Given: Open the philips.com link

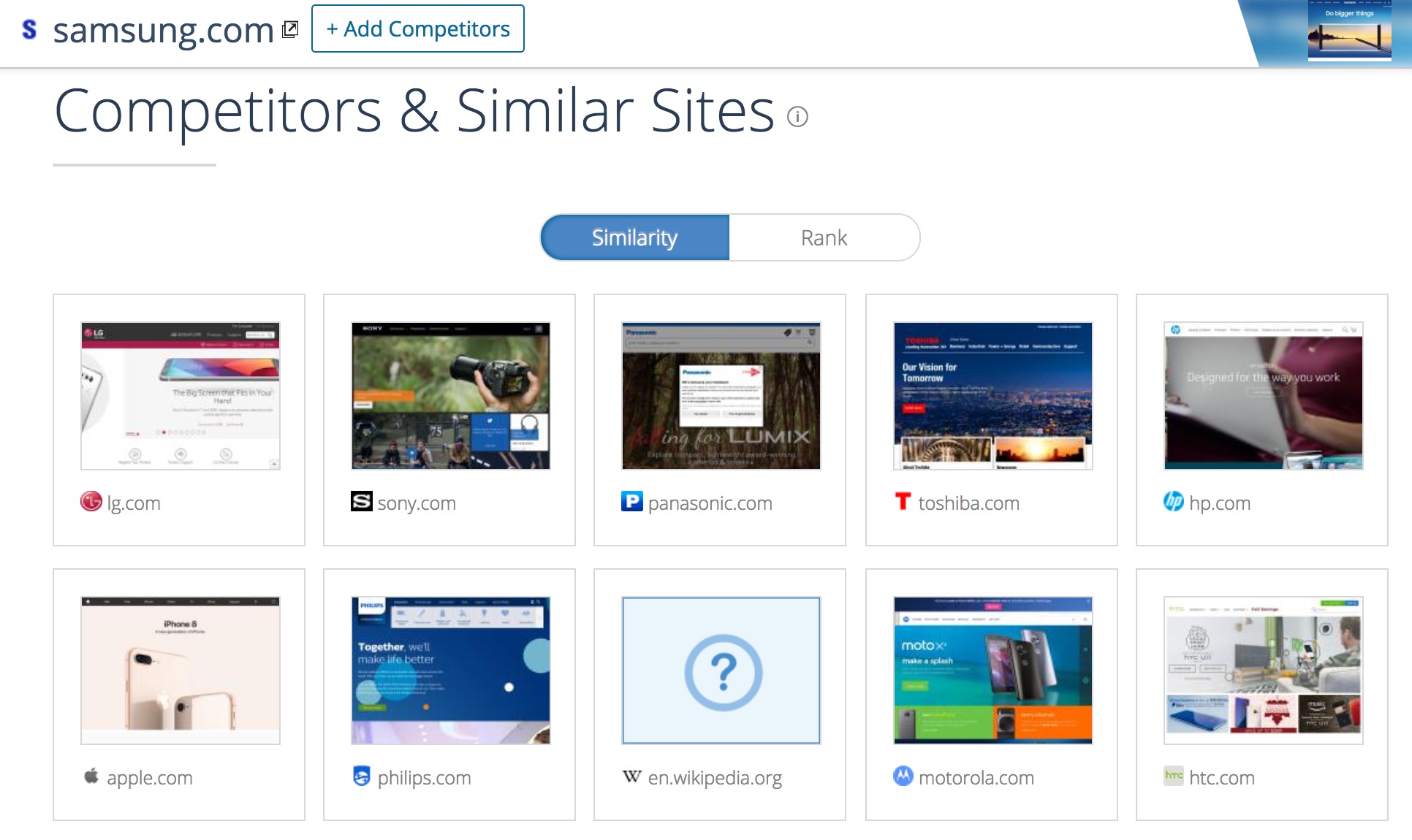Looking at the screenshot, I should [x=425, y=777].
